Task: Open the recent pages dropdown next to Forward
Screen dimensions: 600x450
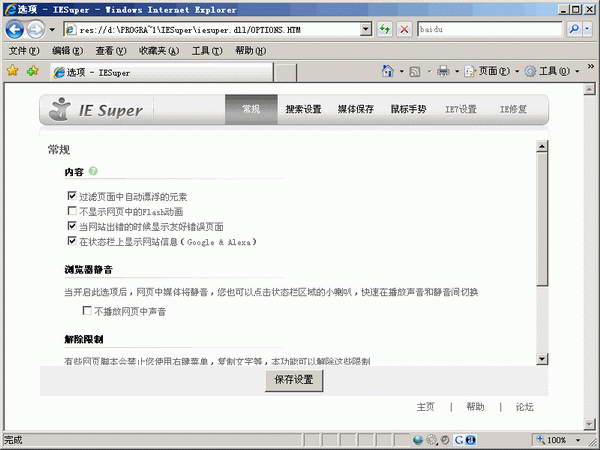Action: (52, 29)
